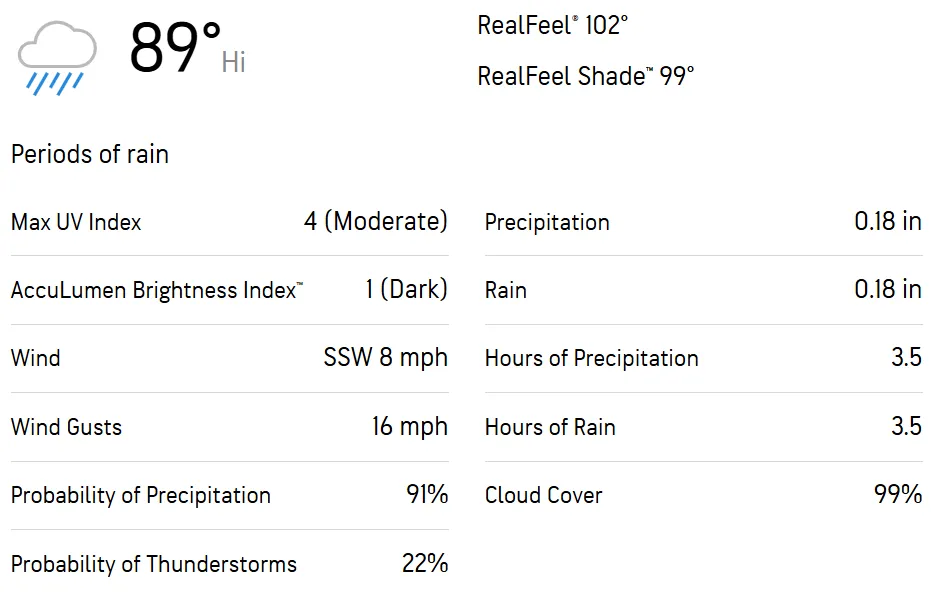This screenshot has width=931, height=594.
Task: Click the 89° high temperature
Action: (176, 47)
